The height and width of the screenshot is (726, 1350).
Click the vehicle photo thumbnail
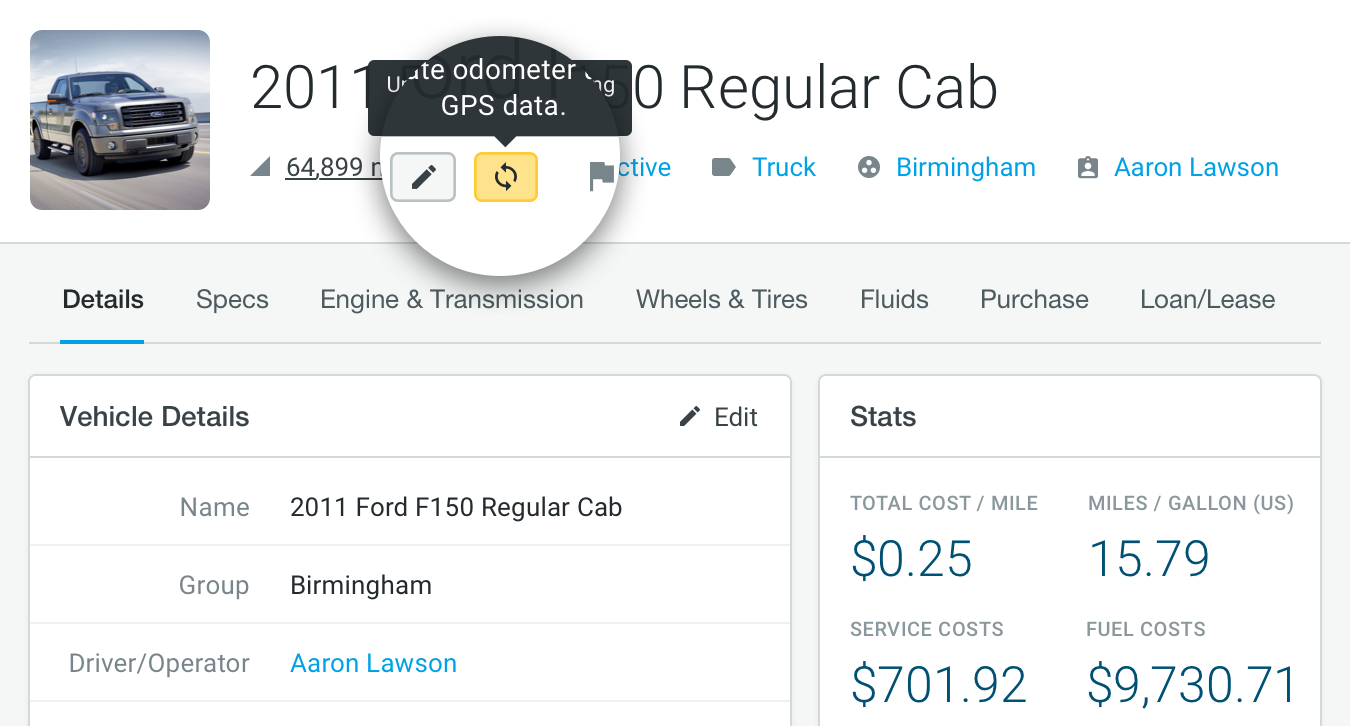pyautogui.click(x=120, y=120)
